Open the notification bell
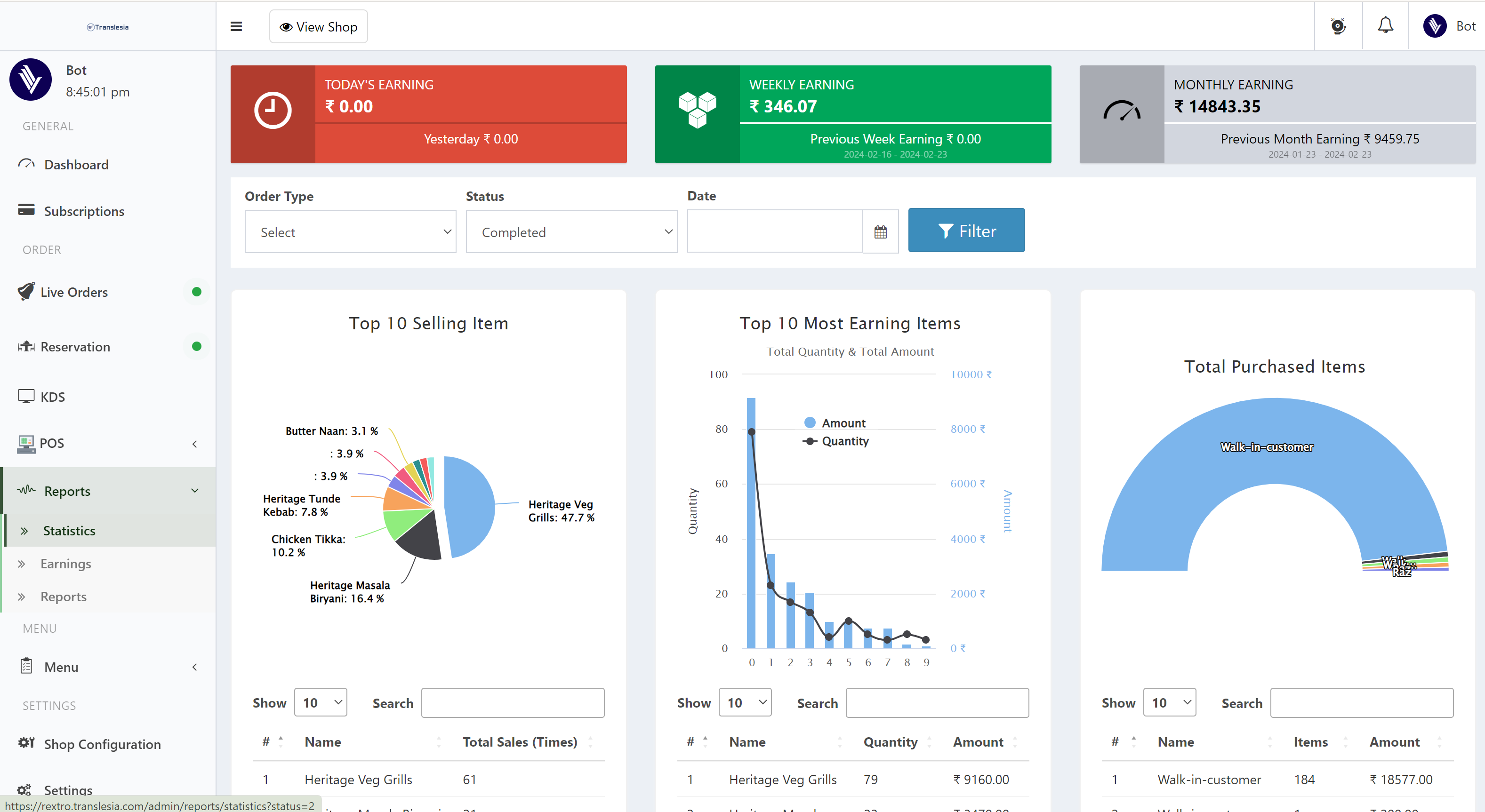The height and width of the screenshot is (812, 1485). (x=1385, y=26)
